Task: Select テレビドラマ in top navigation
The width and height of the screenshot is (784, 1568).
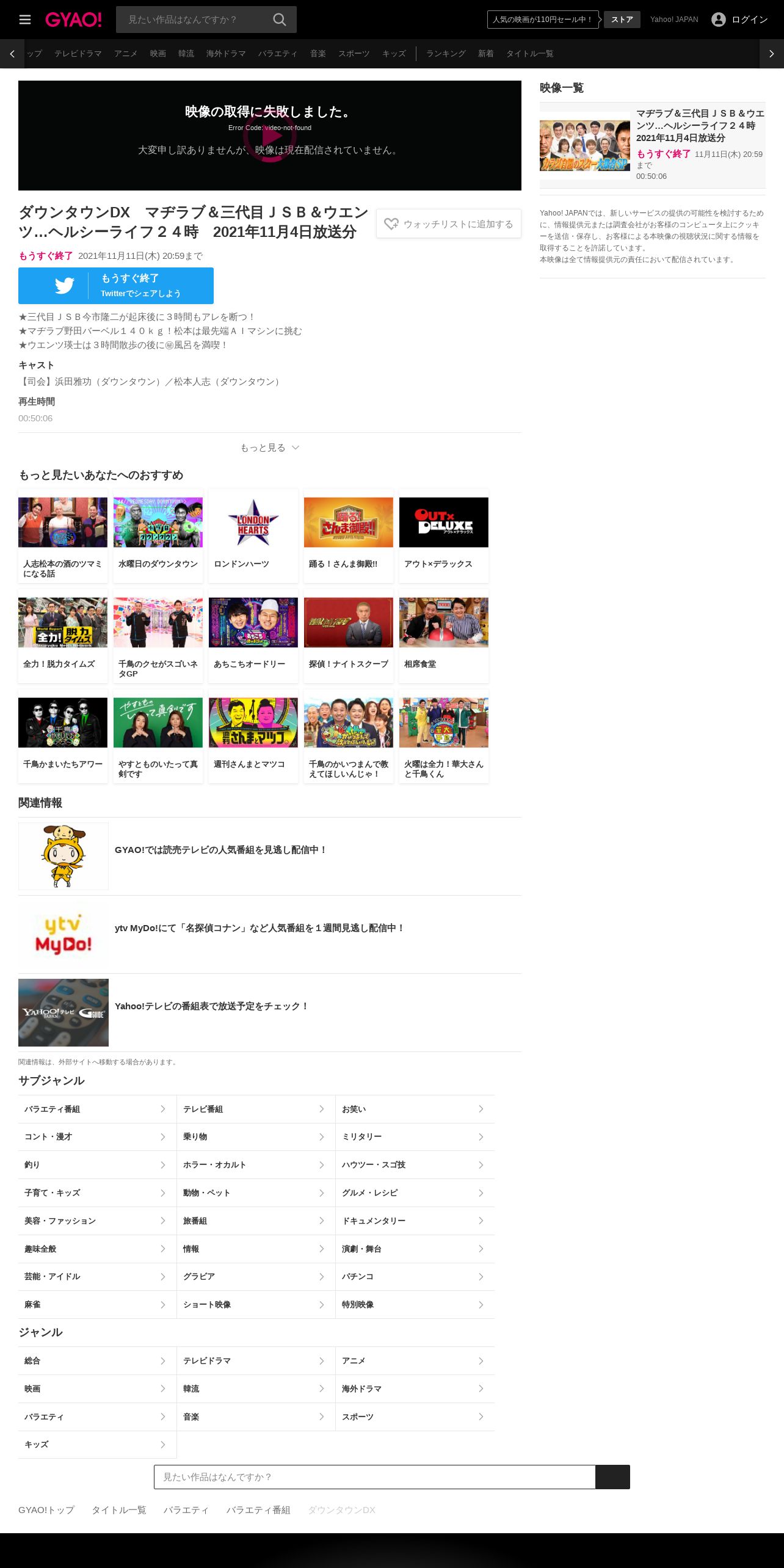Action: click(x=78, y=54)
